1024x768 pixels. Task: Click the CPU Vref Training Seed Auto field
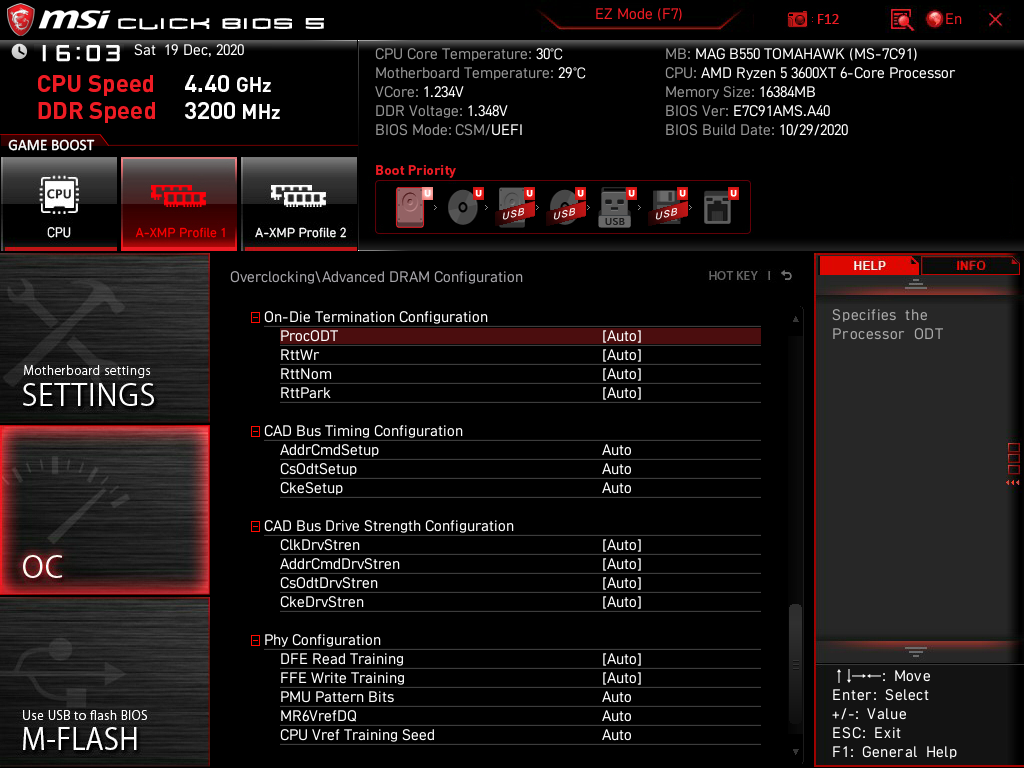pyautogui.click(x=616, y=735)
